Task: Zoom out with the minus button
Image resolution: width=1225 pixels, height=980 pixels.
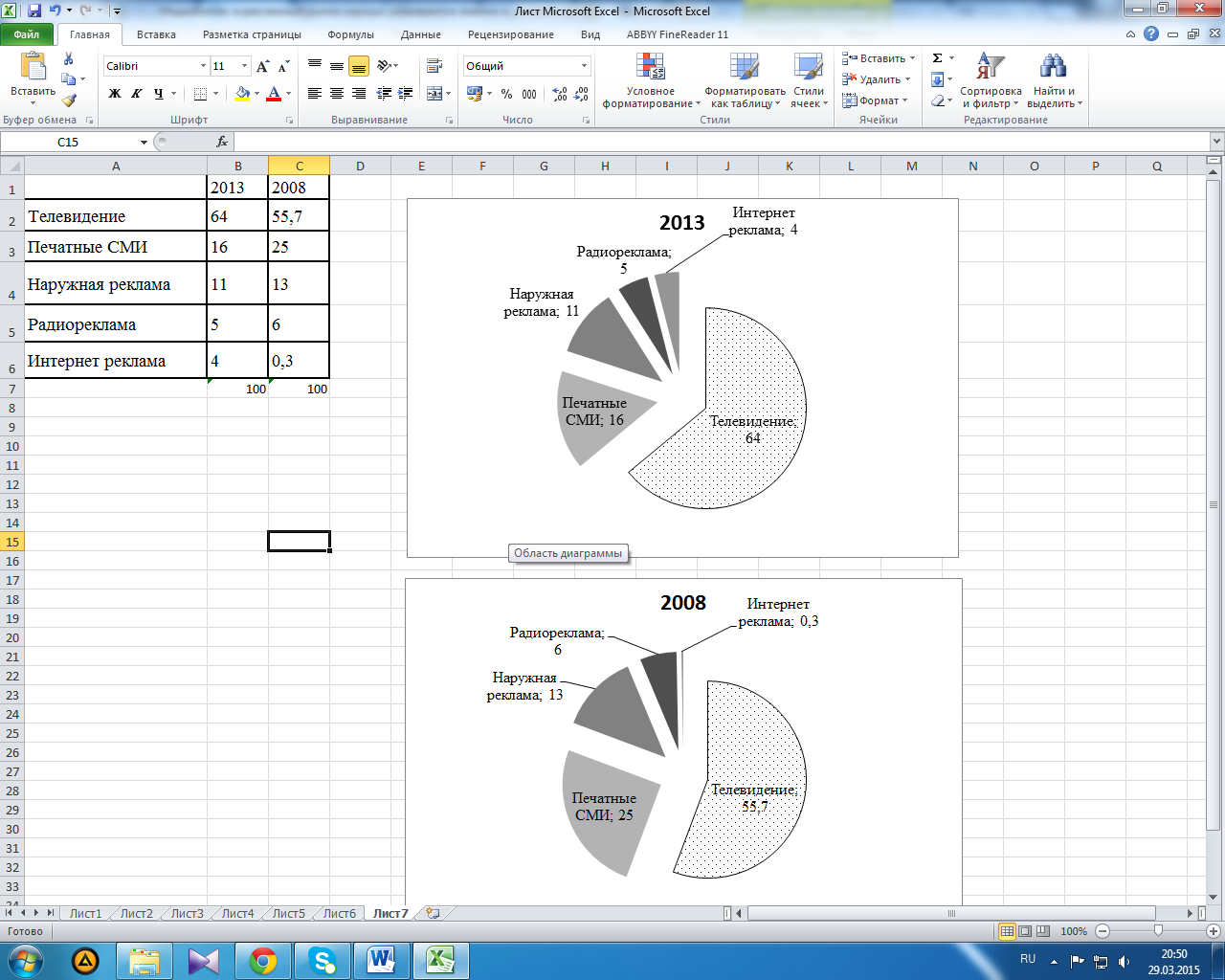Action: point(1102,931)
